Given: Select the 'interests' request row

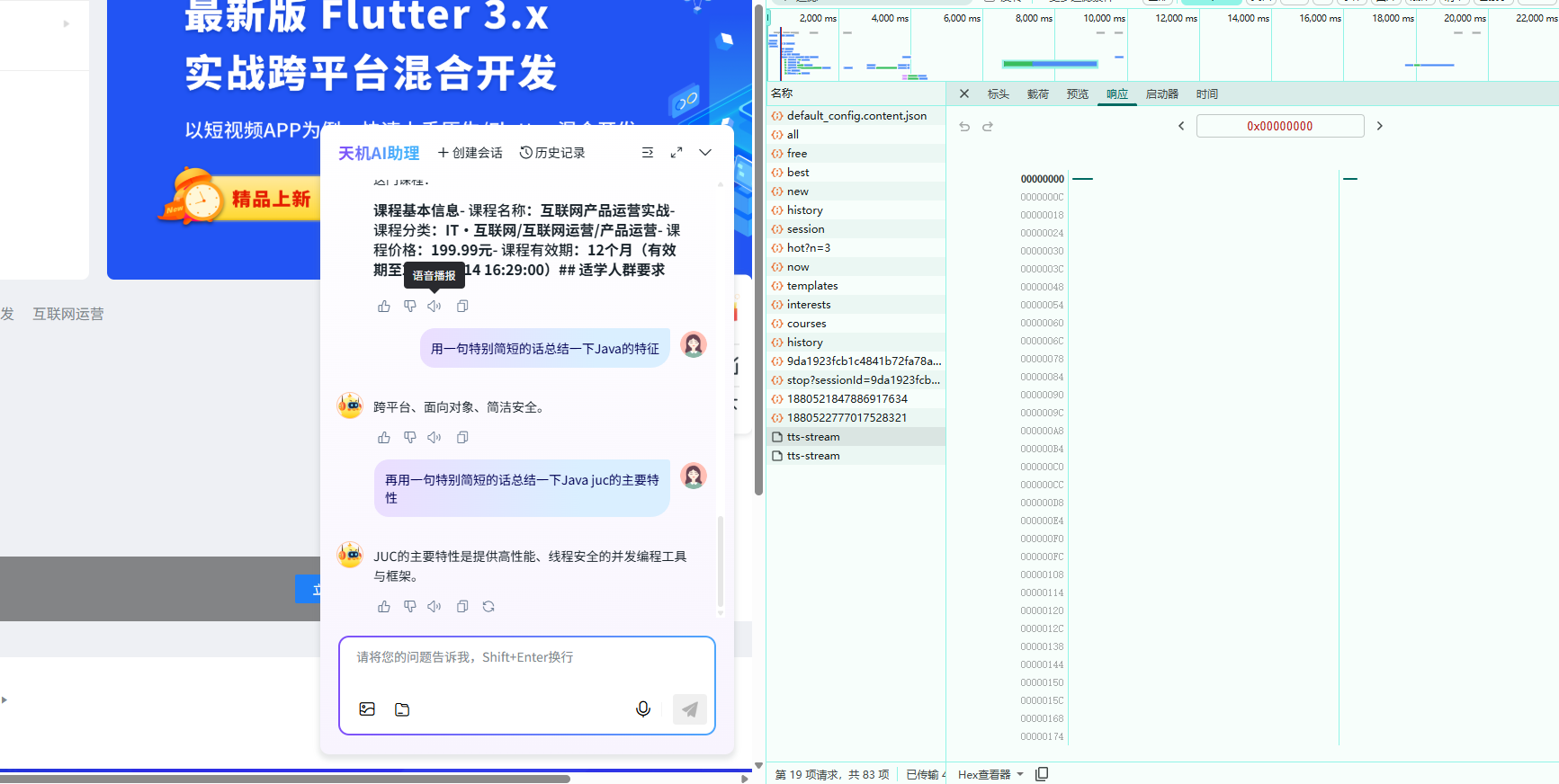Looking at the screenshot, I should (856, 305).
